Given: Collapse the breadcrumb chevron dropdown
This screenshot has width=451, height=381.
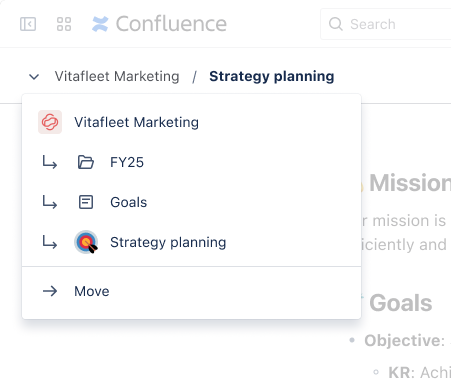Looking at the screenshot, I should click(34, 77).
